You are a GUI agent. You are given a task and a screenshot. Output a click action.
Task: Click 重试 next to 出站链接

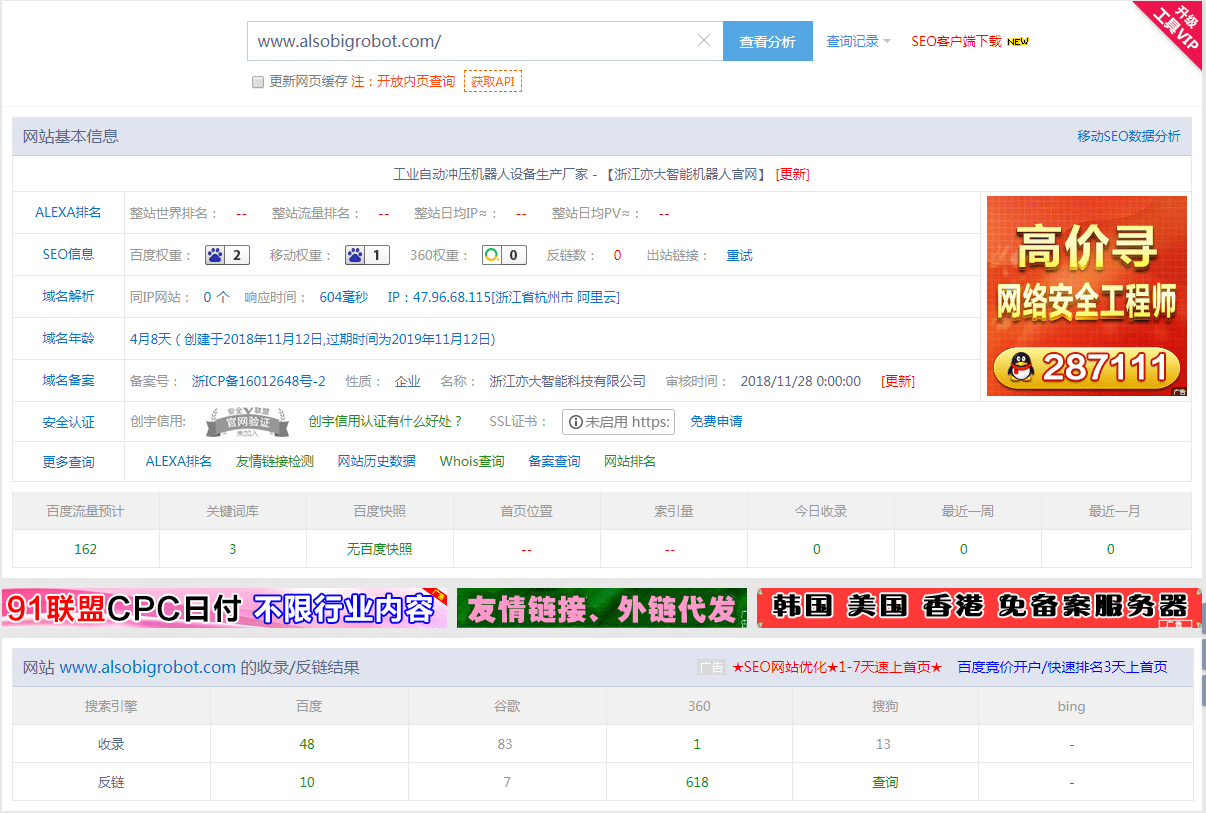739,255
